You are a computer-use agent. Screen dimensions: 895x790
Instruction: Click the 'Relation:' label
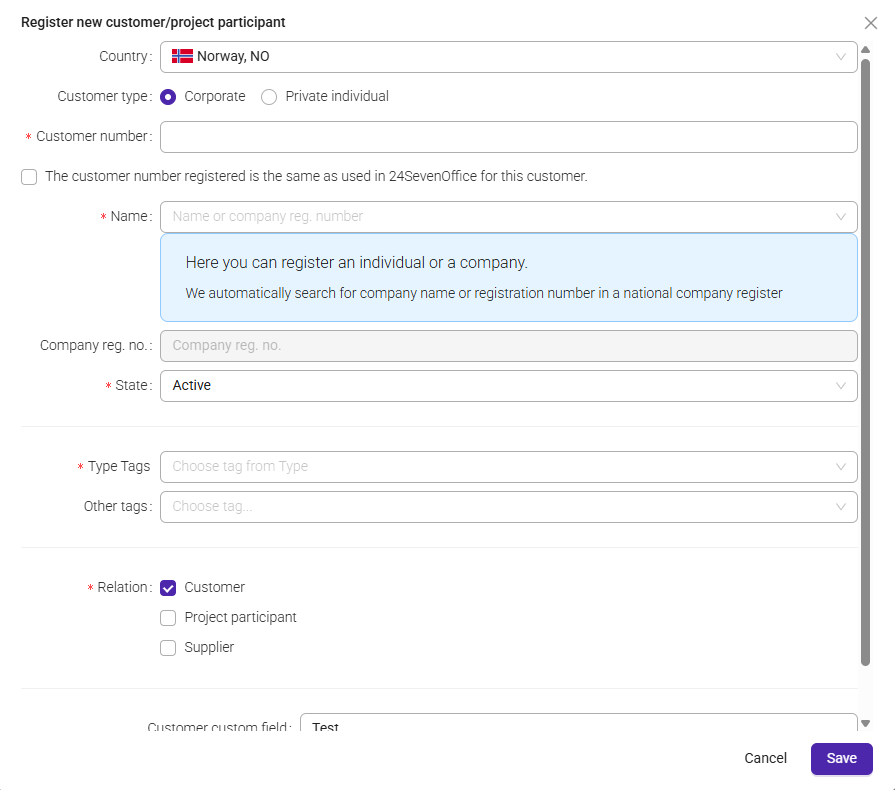[124, 587]
